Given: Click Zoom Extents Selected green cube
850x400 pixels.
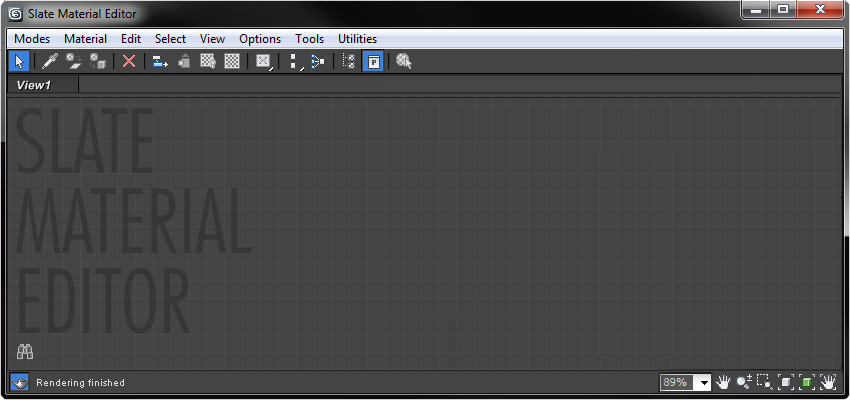Looking at the screenshot, I should (807, 383).
